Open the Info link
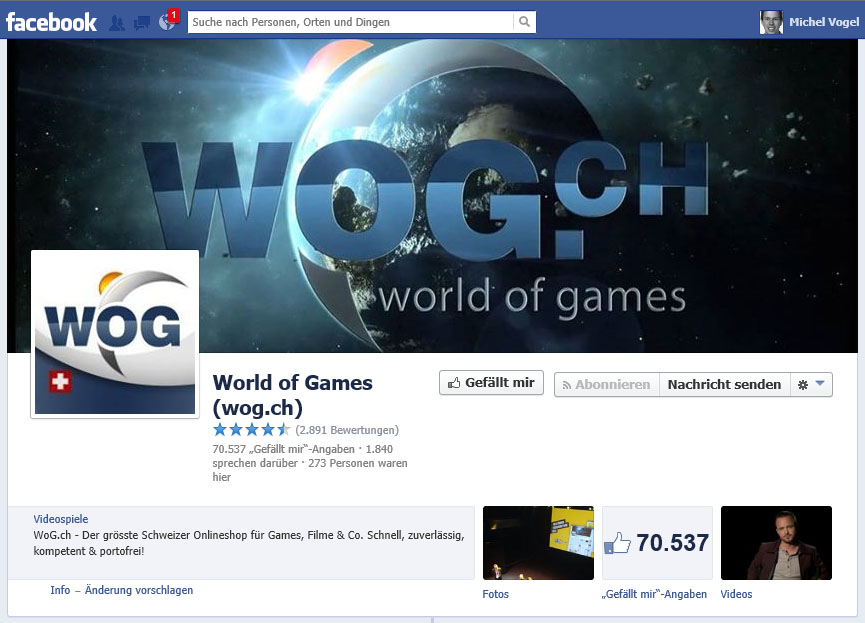The height and width of the screenshot is (623, 865). pos(60,590)
